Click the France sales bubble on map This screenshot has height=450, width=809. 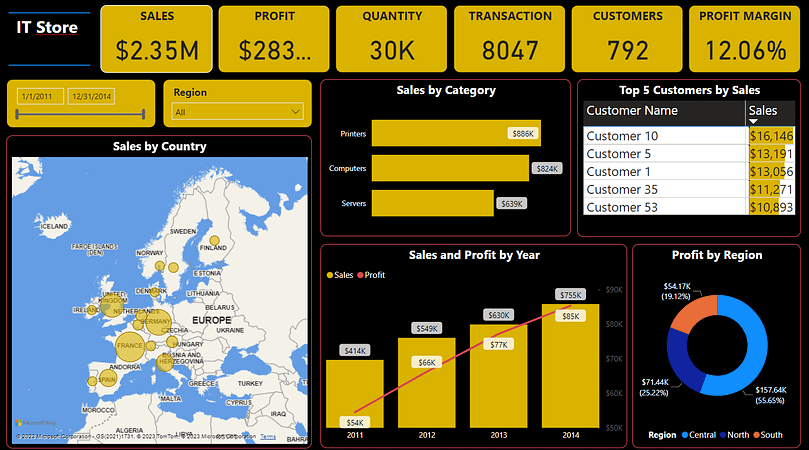(131, 347)
